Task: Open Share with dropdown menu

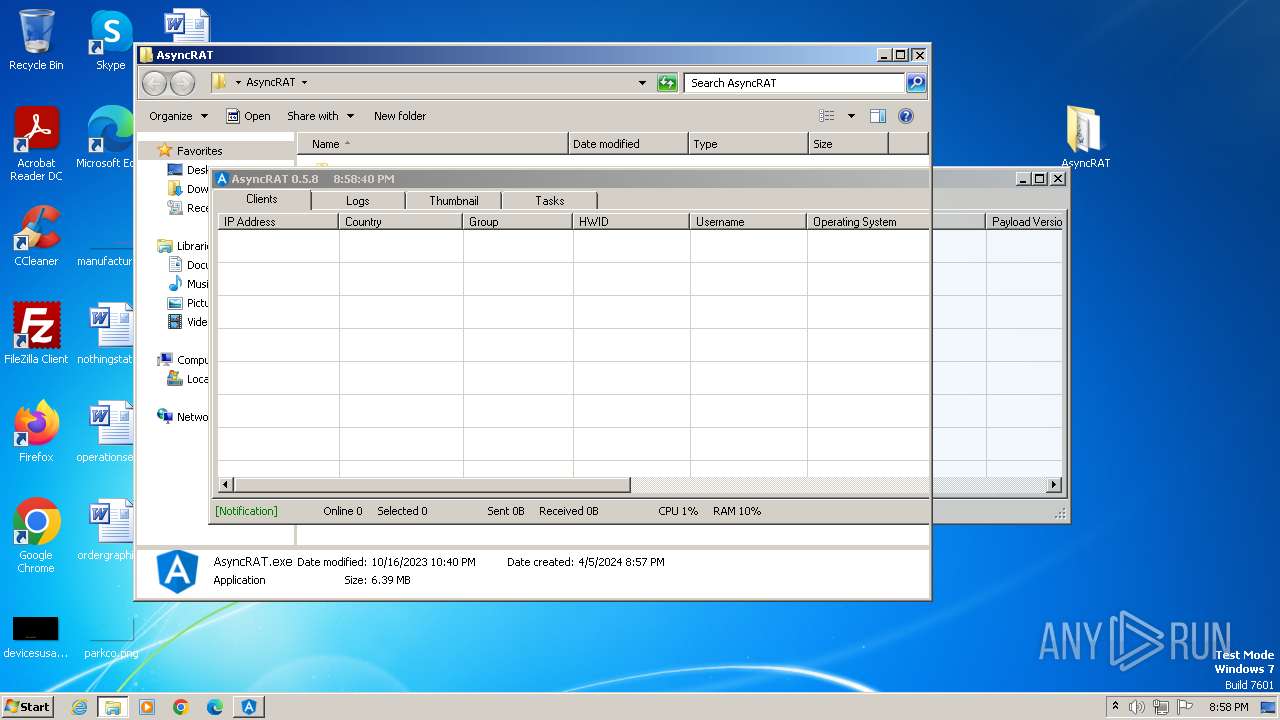Action: tap(320, 116)
